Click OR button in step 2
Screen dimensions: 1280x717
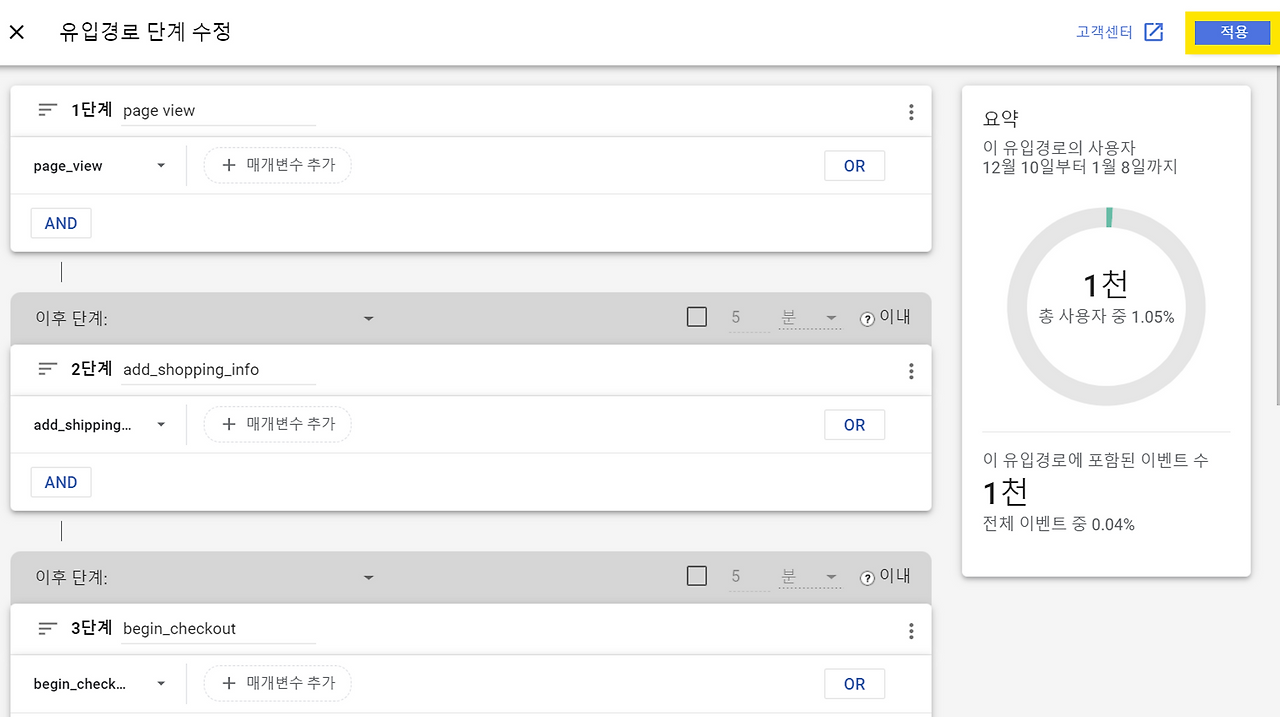854,425
